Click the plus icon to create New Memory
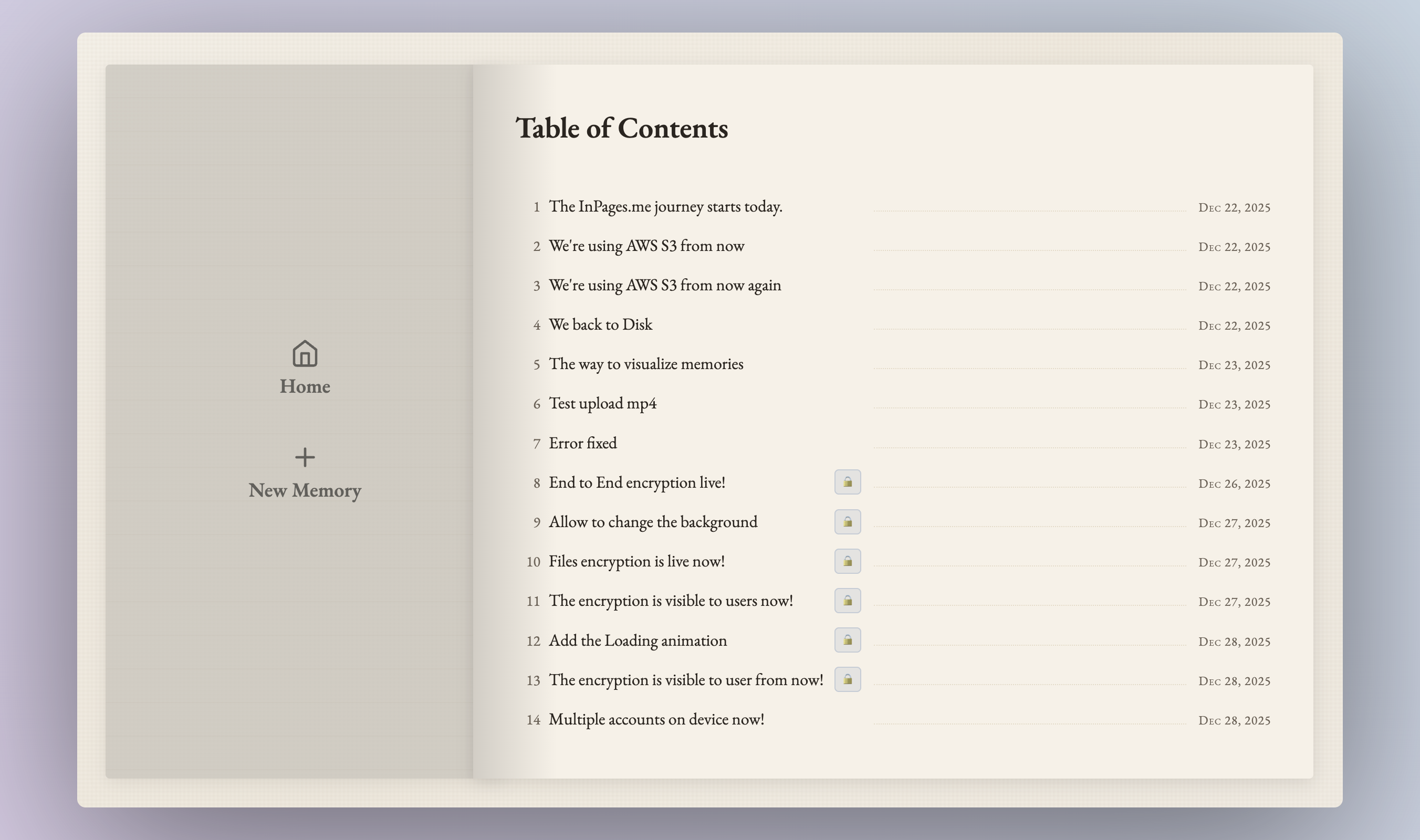 (304, 456)
